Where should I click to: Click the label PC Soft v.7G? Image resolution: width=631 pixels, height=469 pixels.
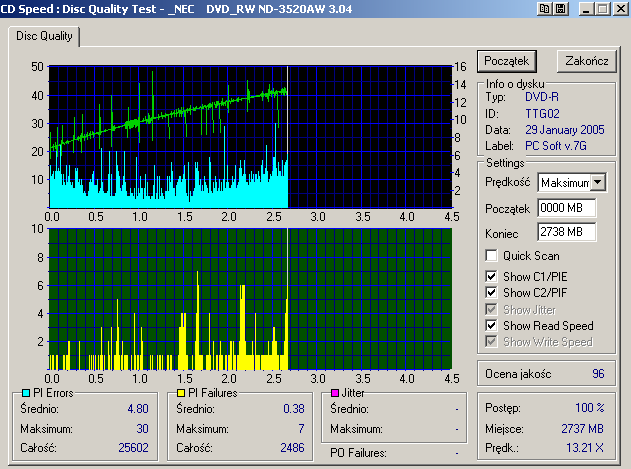(556, 146)
